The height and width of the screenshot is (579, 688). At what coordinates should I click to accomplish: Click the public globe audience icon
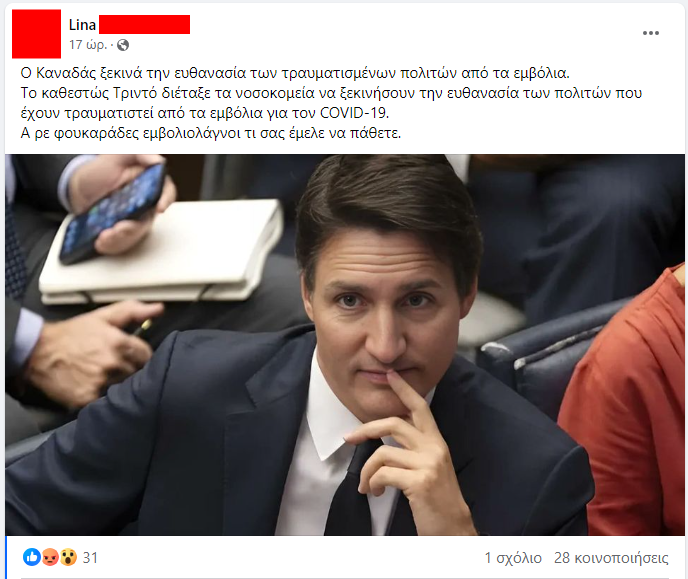click(123, 45)
